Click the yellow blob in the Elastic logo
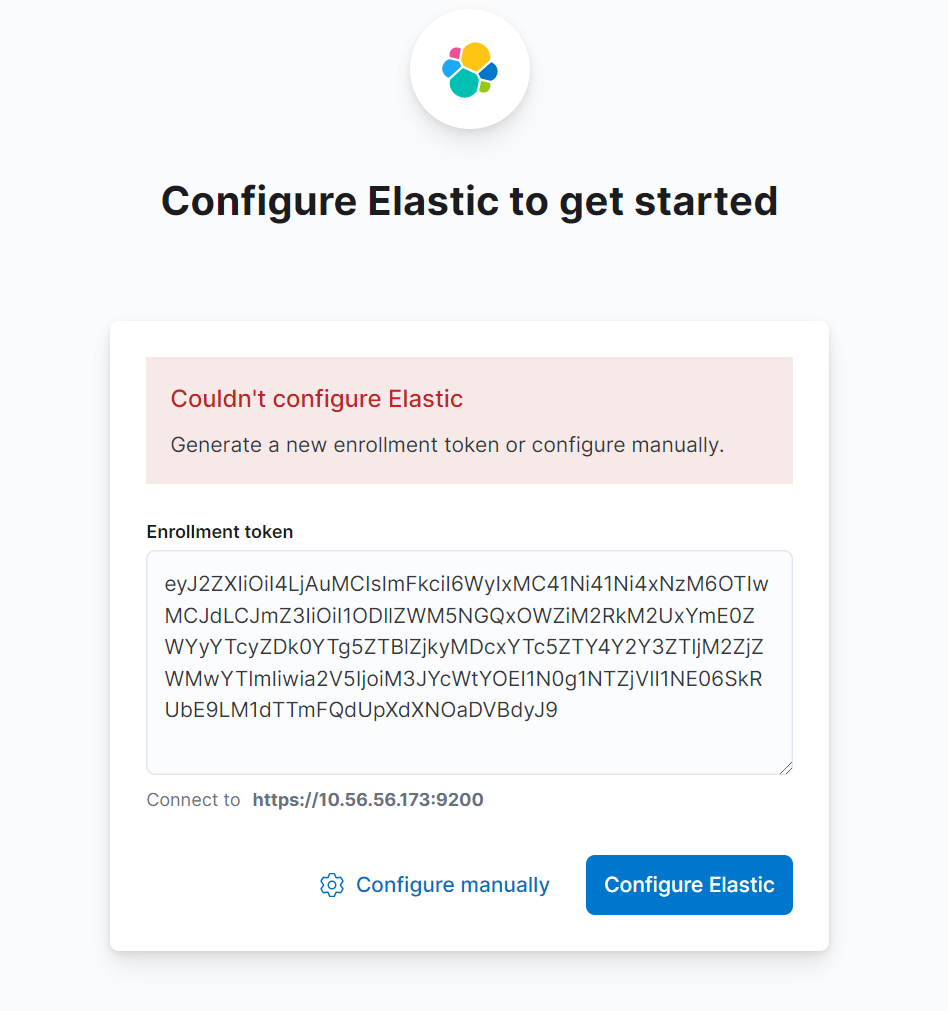The width and height of the screenshot is (948, 1011). [475, 56]
